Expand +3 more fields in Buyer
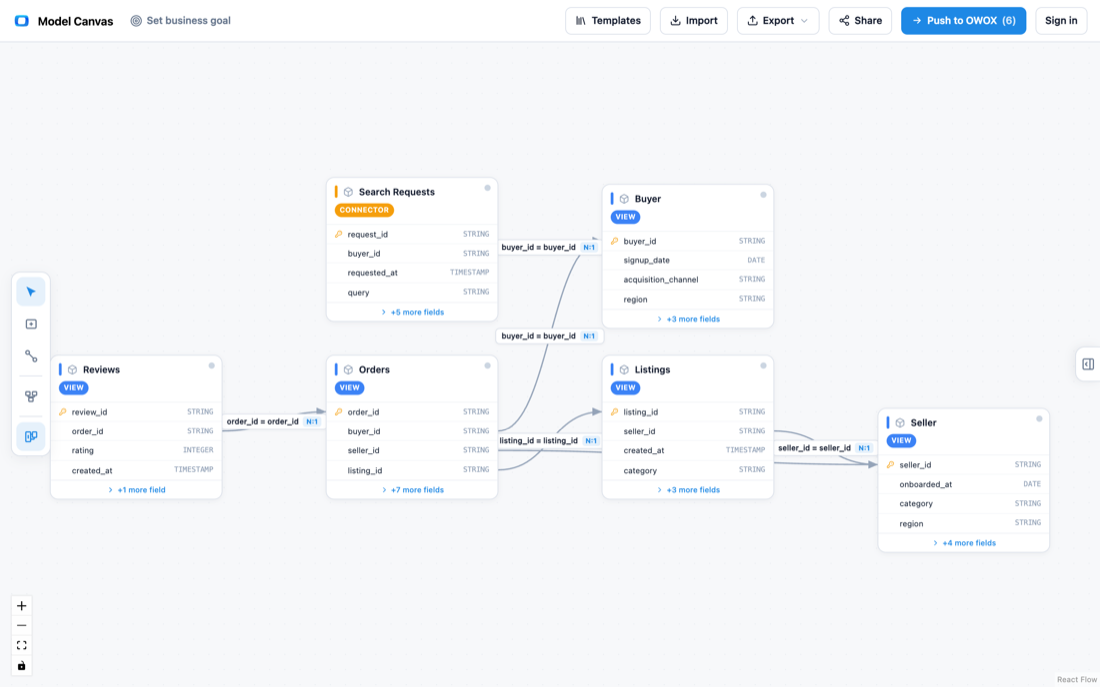This screenshot has width=1100, height=687. point(688,319)
